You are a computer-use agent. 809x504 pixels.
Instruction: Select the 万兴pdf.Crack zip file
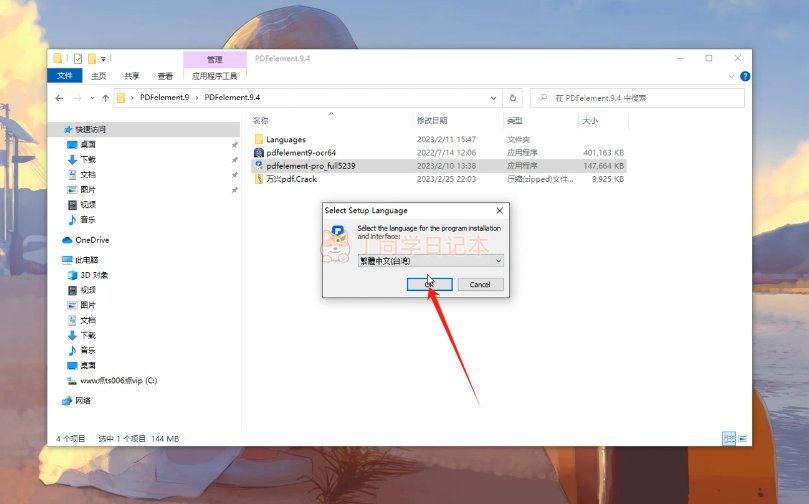pos(292,179)
